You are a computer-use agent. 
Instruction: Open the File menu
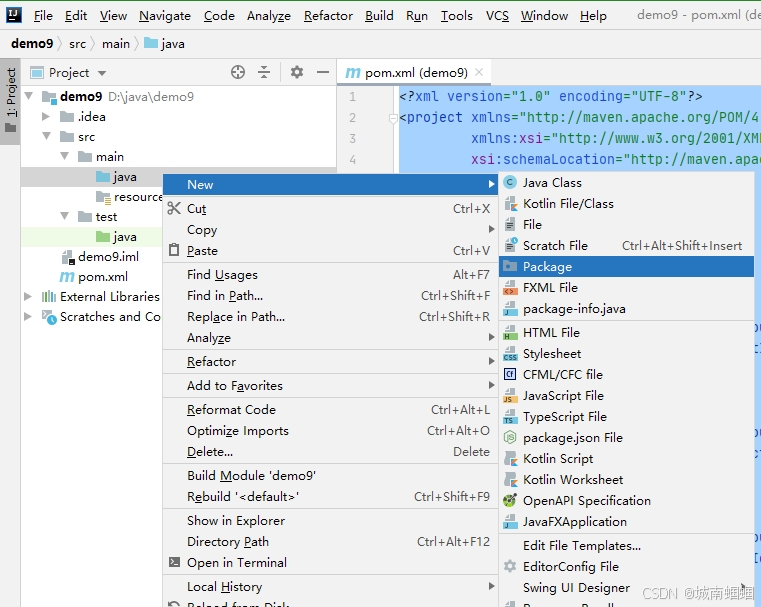[43, 16]
